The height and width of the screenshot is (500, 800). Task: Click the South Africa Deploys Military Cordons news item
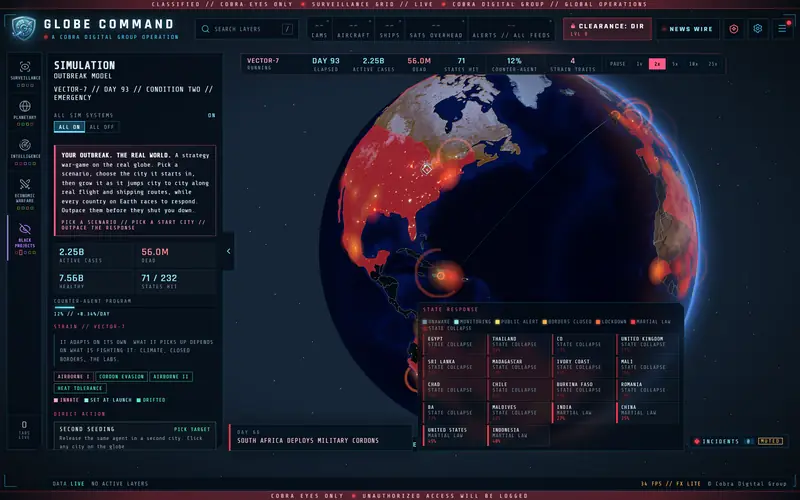[320, 437]
